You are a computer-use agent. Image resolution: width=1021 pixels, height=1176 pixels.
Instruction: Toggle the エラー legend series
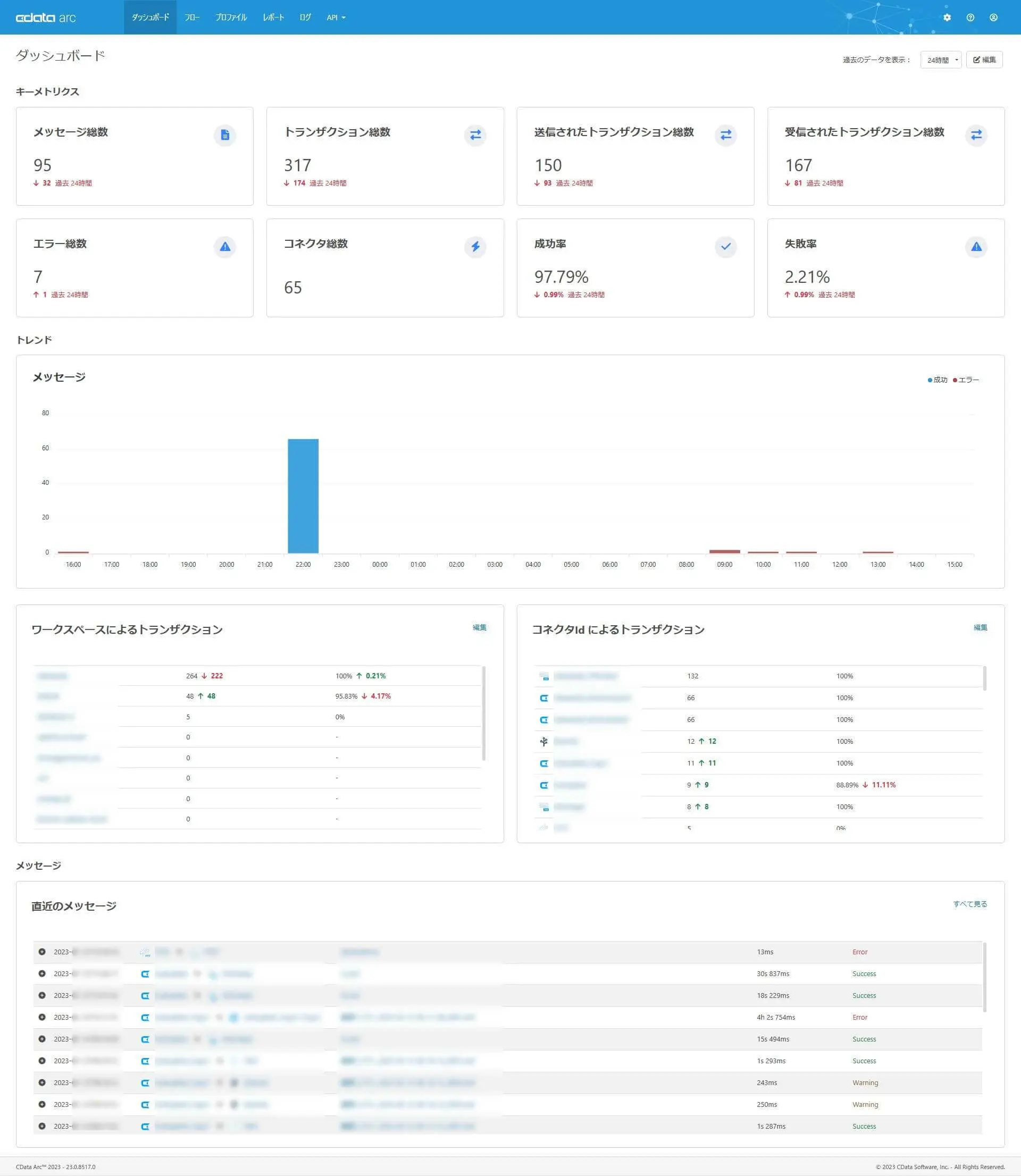(x=966, y=380)
